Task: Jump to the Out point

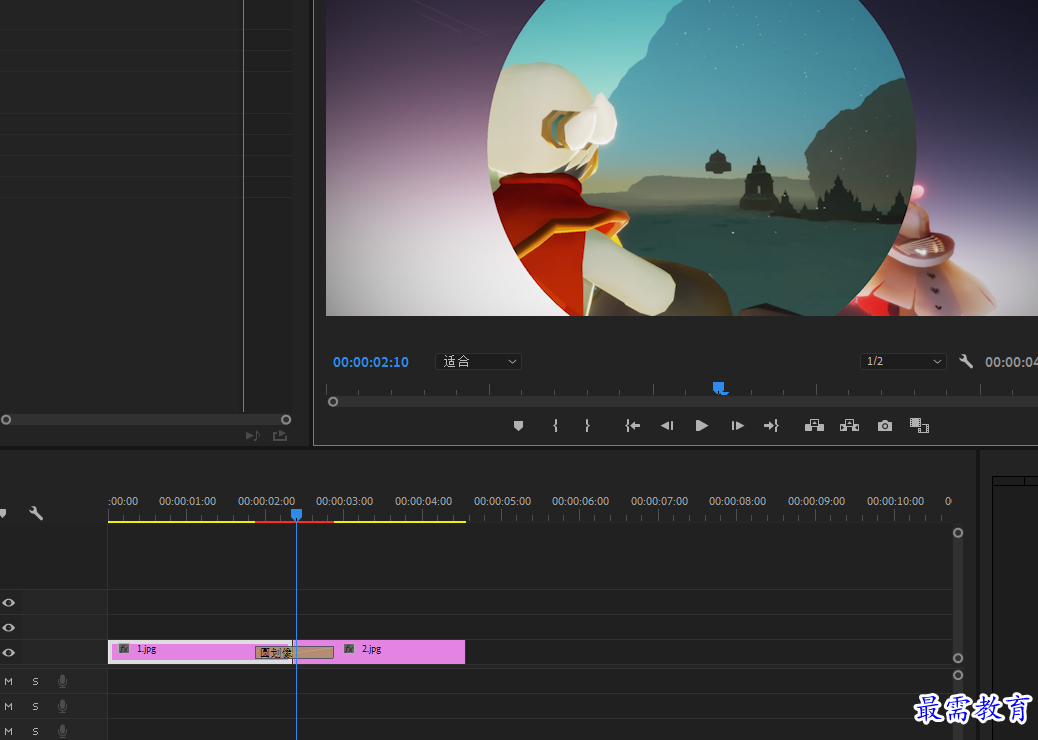Action: tap(771, 426)
